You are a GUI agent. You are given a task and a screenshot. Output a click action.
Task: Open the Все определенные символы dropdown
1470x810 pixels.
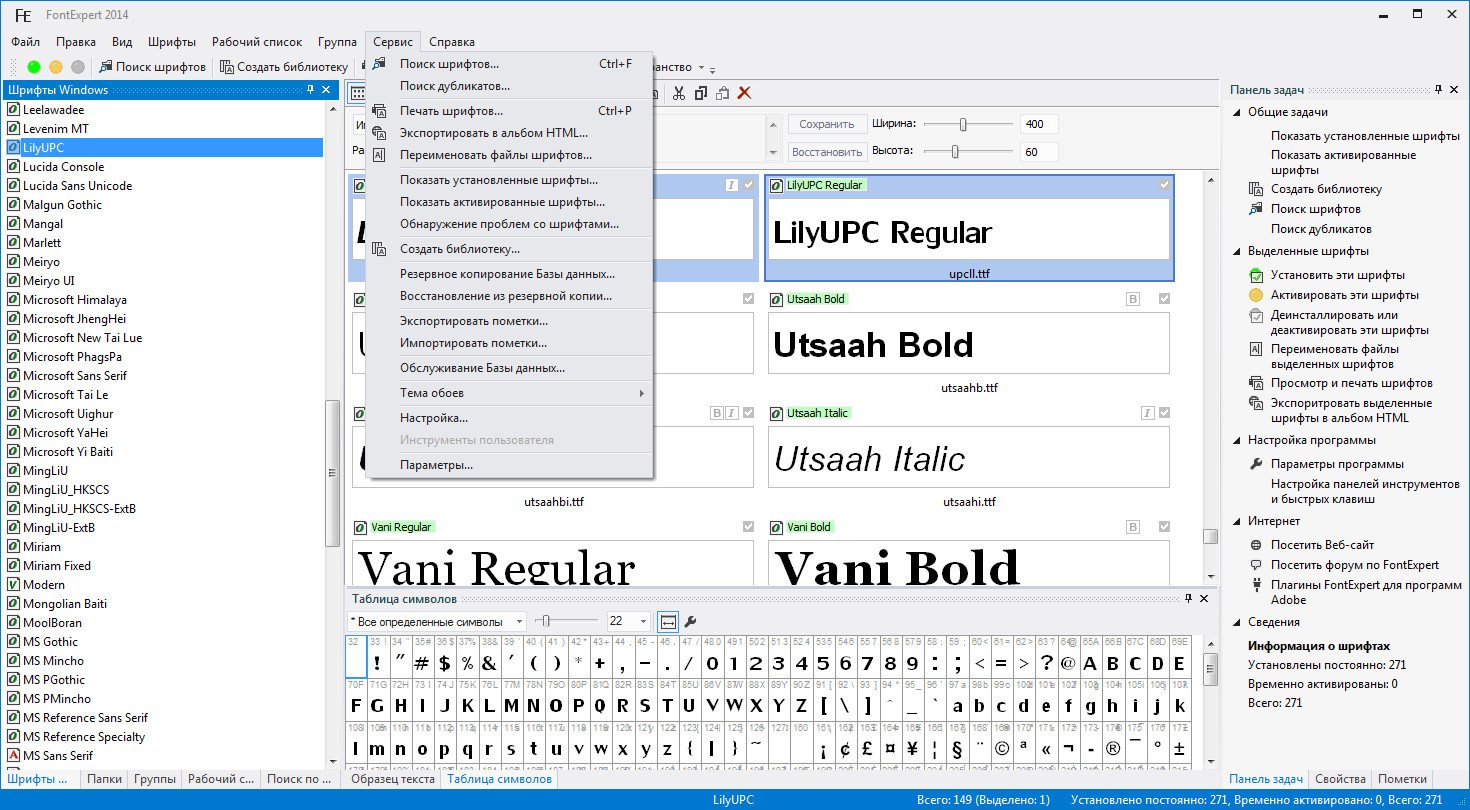pyautogui.click(x=519, y=622)
